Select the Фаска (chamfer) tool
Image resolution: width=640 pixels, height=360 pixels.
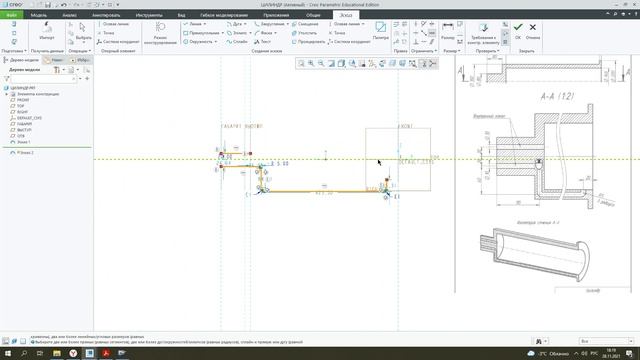click(x=263, y=33)
